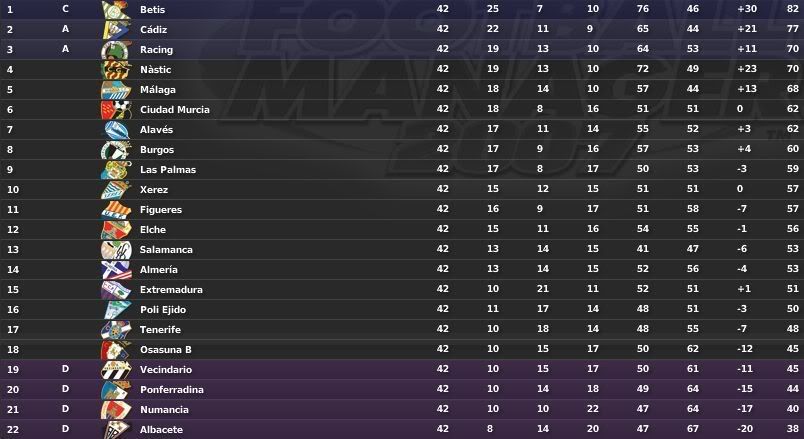804x439 pixels.
Task: Click the Nàstic club badge icon
Action: click(116, 70)
